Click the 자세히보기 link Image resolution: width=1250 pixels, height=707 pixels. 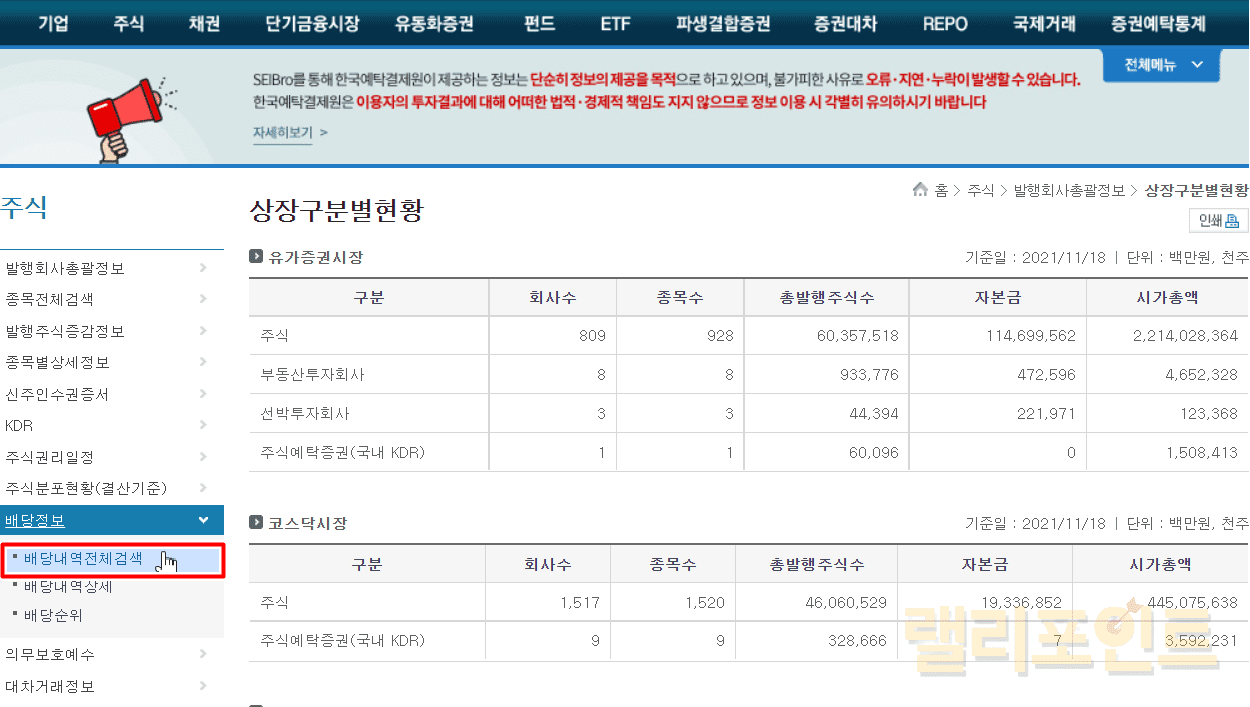point(283,132)
